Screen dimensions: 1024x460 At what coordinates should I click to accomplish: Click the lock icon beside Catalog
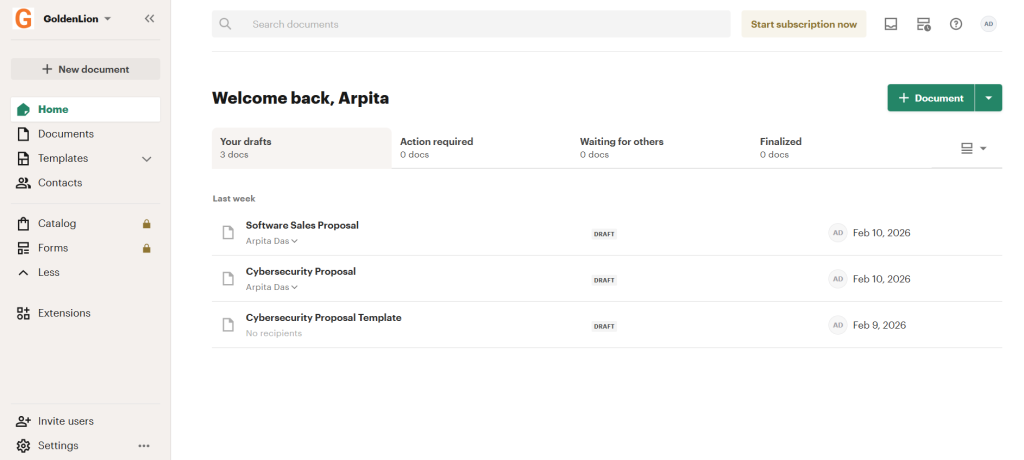coord(147,223)
